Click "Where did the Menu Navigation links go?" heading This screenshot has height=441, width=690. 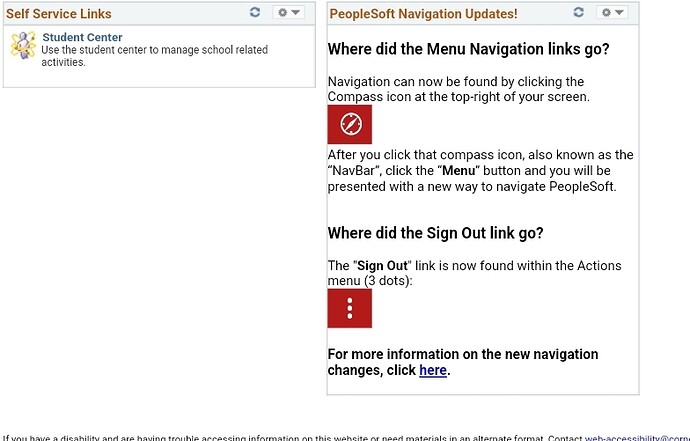coord(468,49)
